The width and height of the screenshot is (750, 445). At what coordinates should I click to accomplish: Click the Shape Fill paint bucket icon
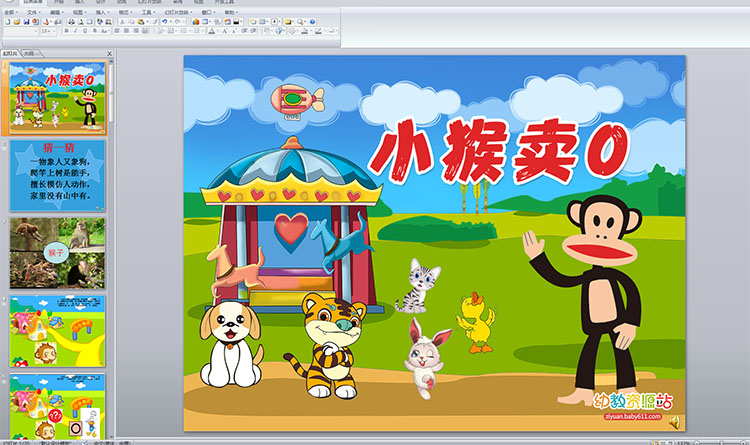coord(305,31)
